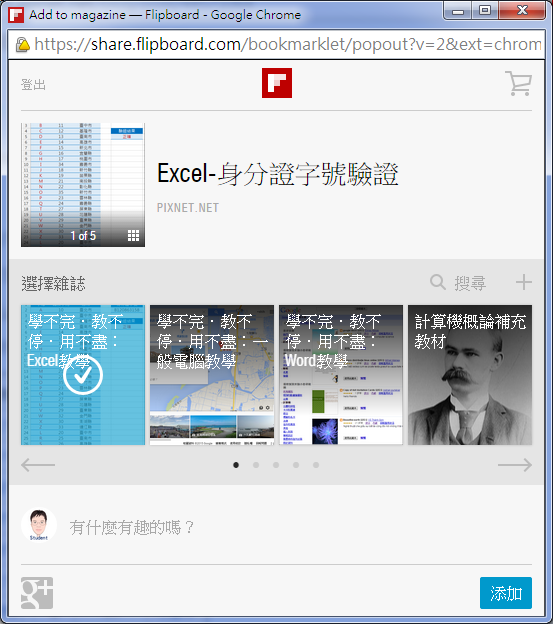This screenshot has width=553, height=624.
Task: Click the red Flipboard logo icon
Action: 277,83
